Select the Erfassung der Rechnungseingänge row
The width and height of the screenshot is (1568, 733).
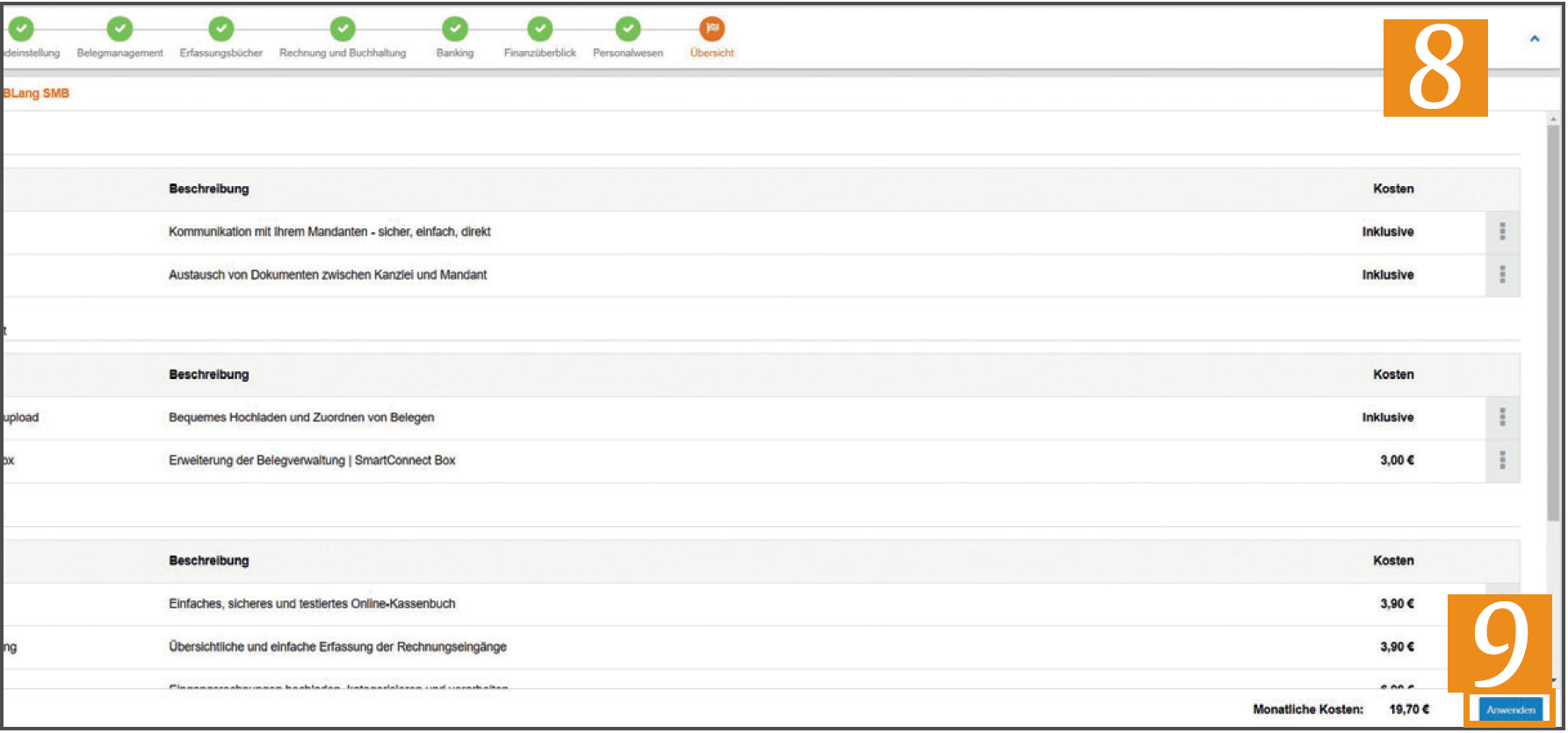(761, 647)
